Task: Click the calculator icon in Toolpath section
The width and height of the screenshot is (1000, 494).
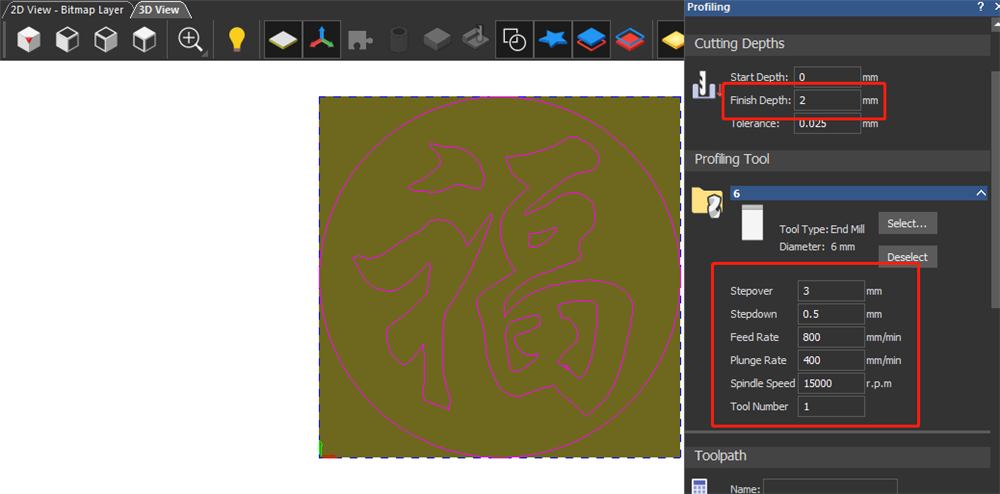Action: [700, 487]
